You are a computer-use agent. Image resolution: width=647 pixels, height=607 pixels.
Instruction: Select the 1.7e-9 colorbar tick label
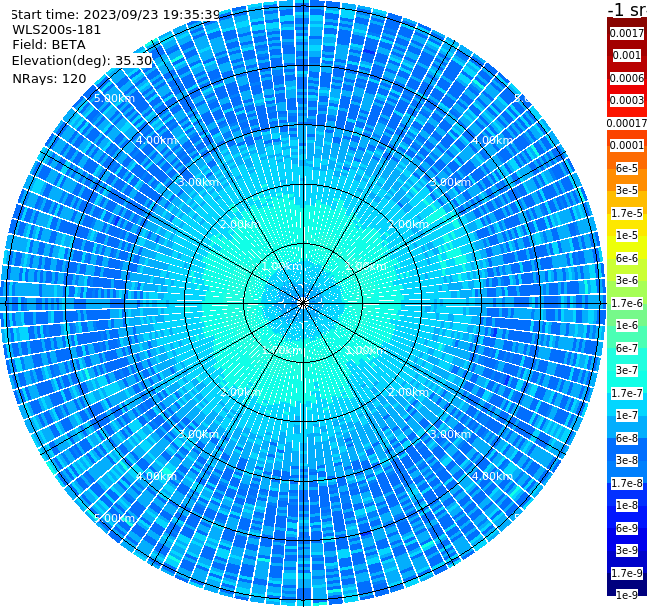coord(627,573)
